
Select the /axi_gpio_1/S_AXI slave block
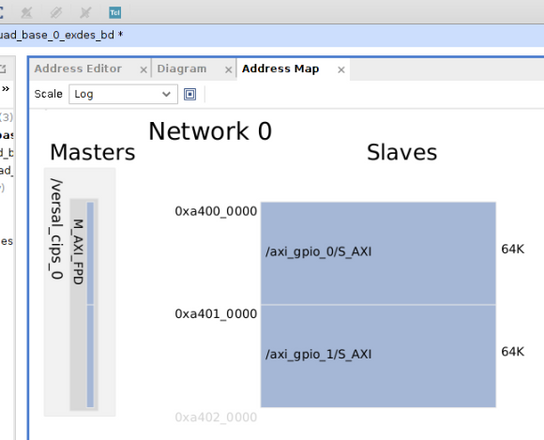click(x=378, y=356)
